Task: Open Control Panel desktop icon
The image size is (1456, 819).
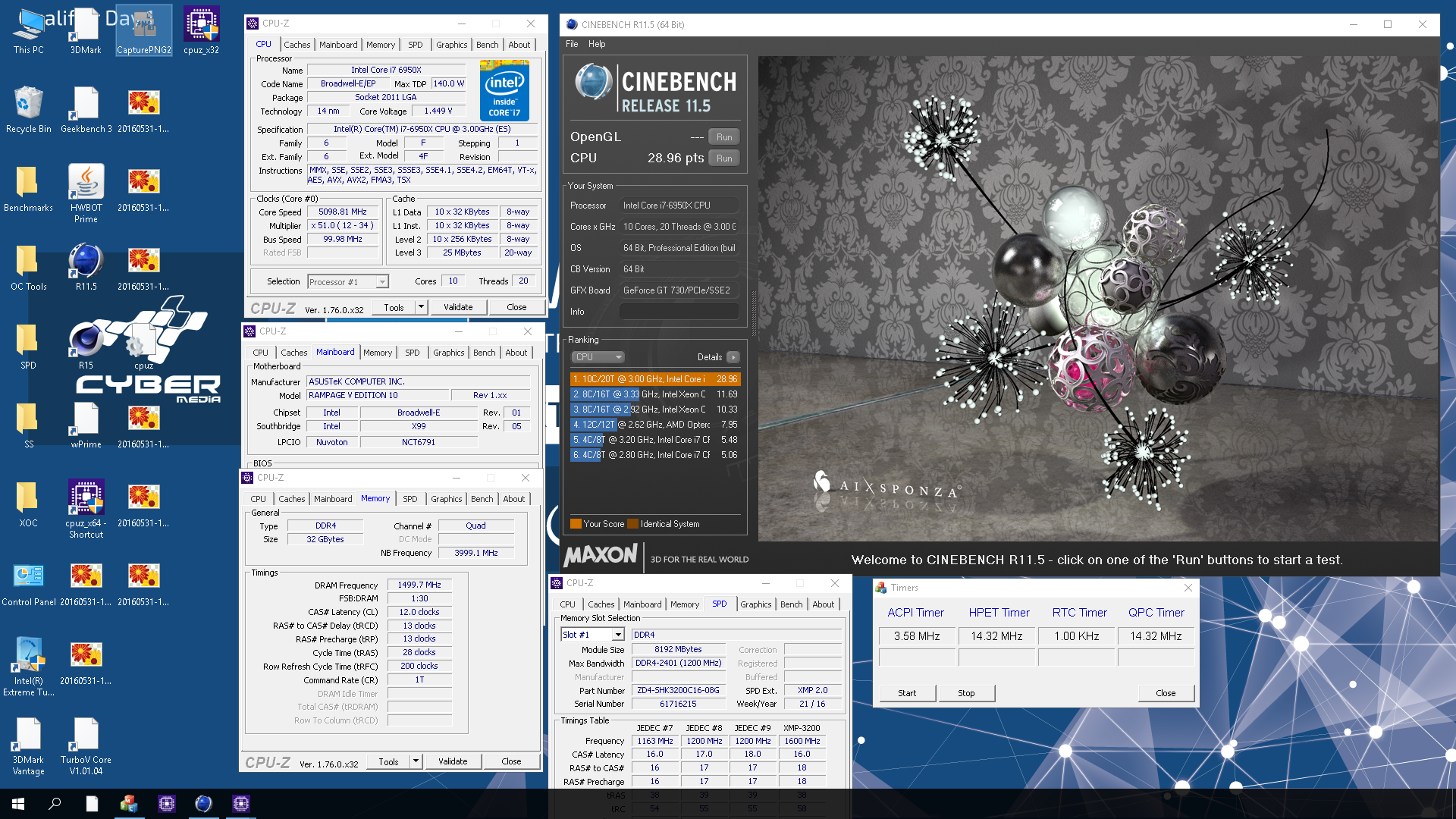Action: coord(29,582)
